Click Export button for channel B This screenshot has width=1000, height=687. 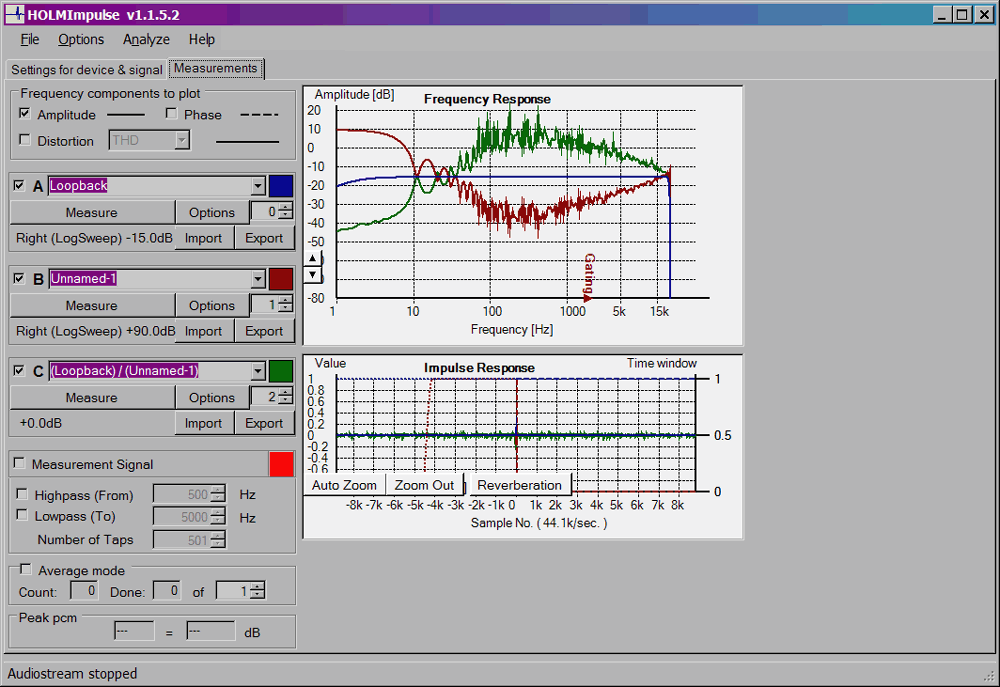264,331
